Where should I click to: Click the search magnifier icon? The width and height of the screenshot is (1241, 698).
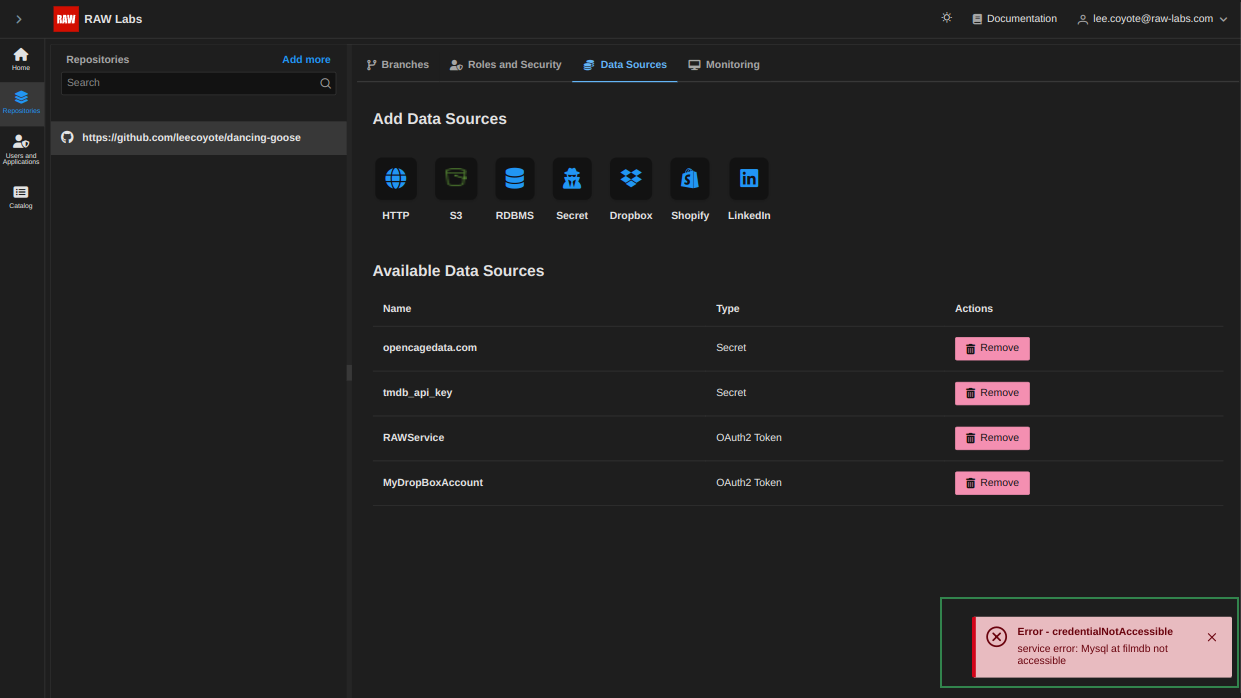(325, 83)
